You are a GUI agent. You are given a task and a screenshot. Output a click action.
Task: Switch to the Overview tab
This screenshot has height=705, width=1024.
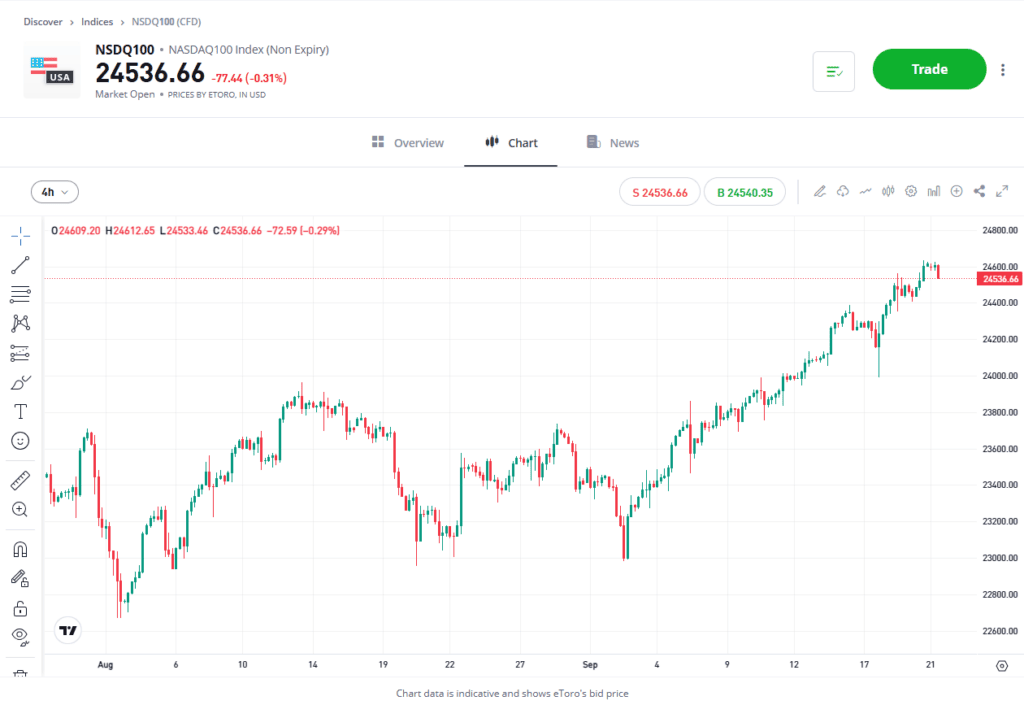408,143
